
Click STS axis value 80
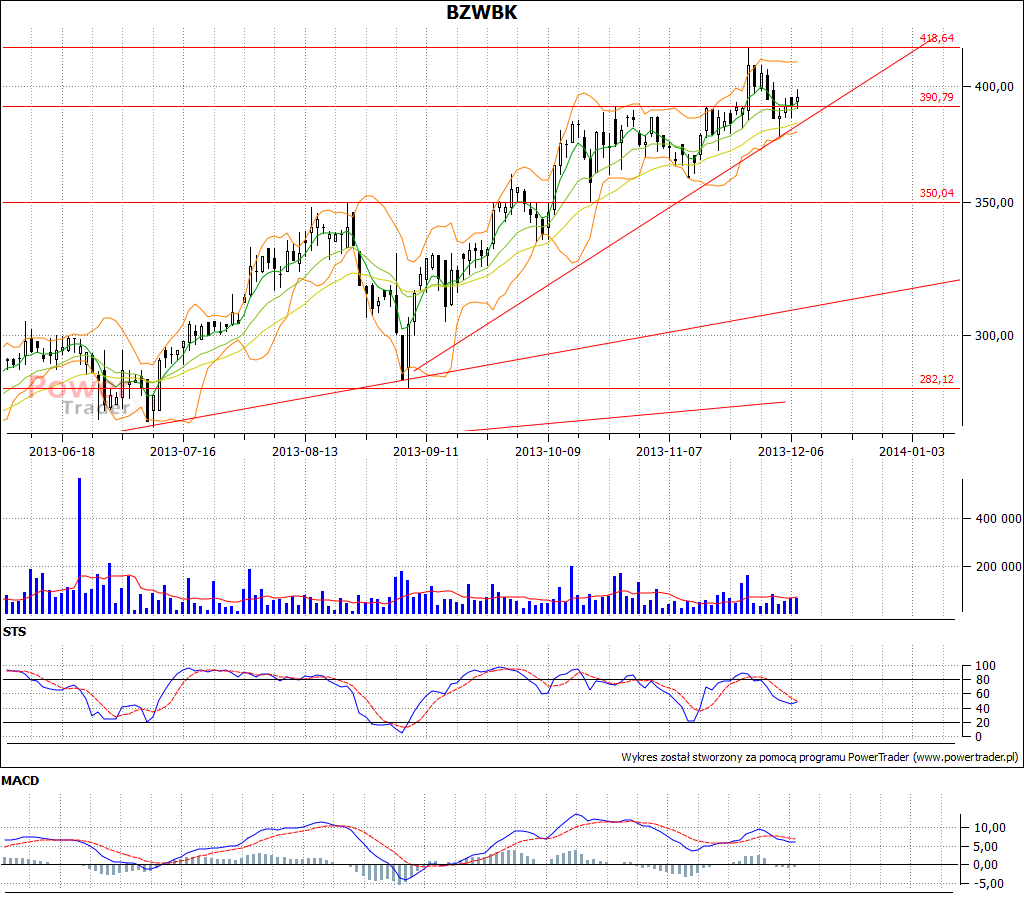[982, 680]
